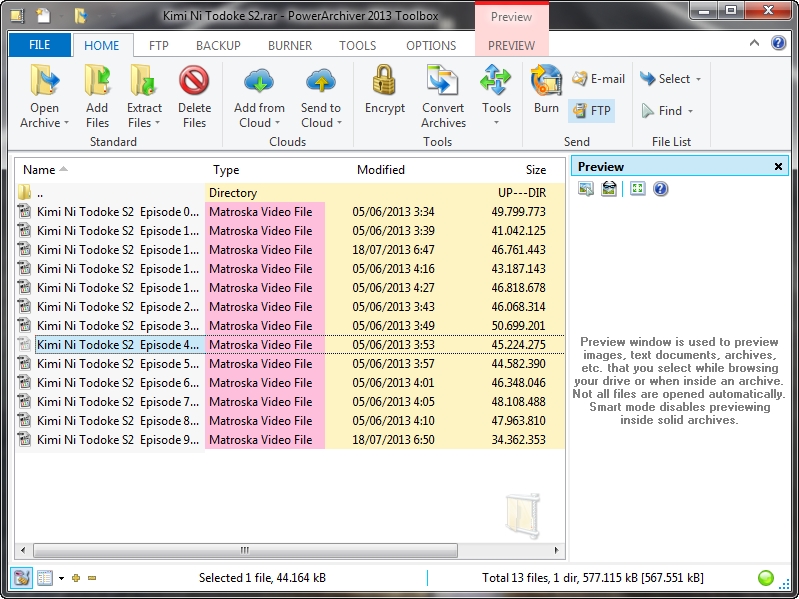
Task: Click the status bar classic view icon
Action: [x=21, y=578]
